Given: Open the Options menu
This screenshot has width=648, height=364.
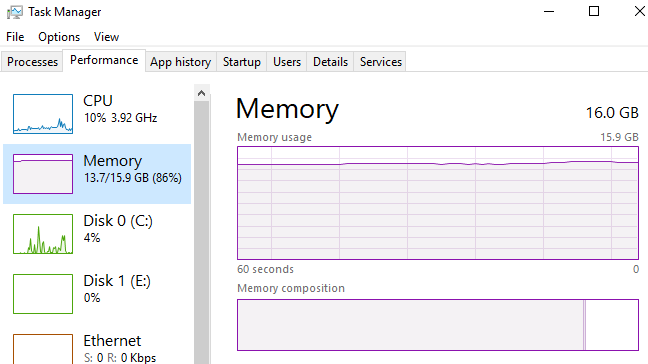Looking at the screenshot, I should point(59,37).
